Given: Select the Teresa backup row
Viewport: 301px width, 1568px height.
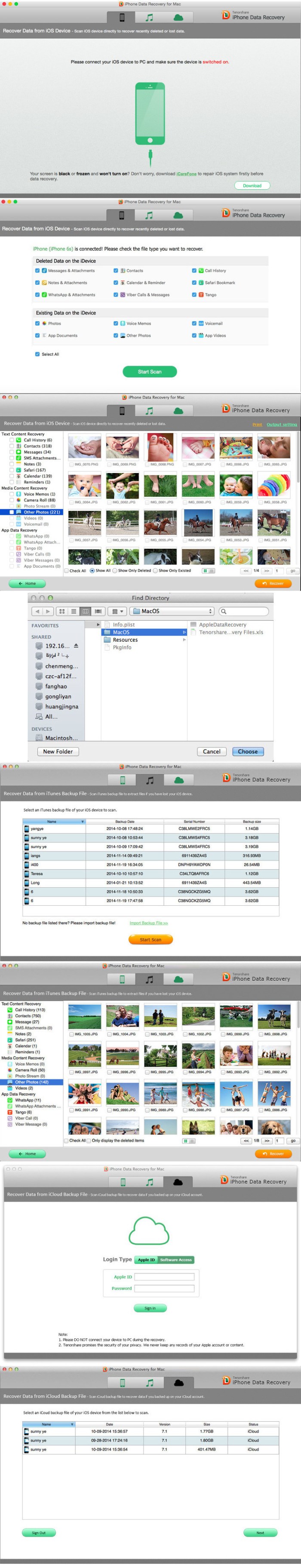Looking at the screenshot, I should (x=151, y=873).
